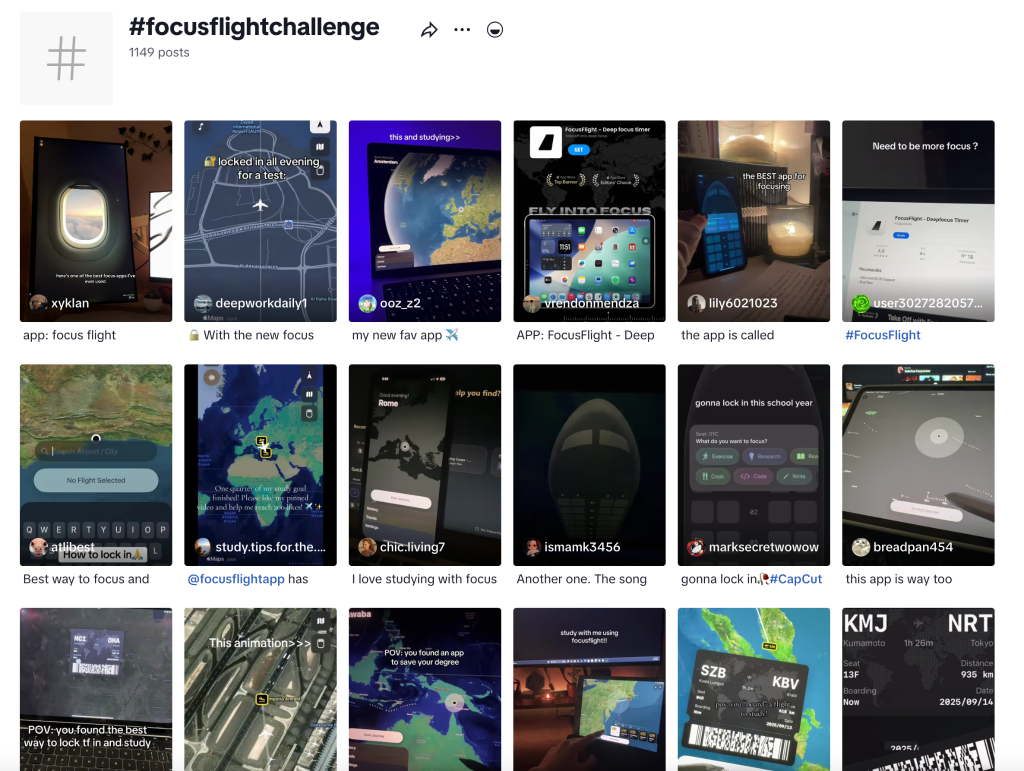Open the KMJ to NRT boarding pass video
This screenshot has height=771, width=1024.
(918, 688)
